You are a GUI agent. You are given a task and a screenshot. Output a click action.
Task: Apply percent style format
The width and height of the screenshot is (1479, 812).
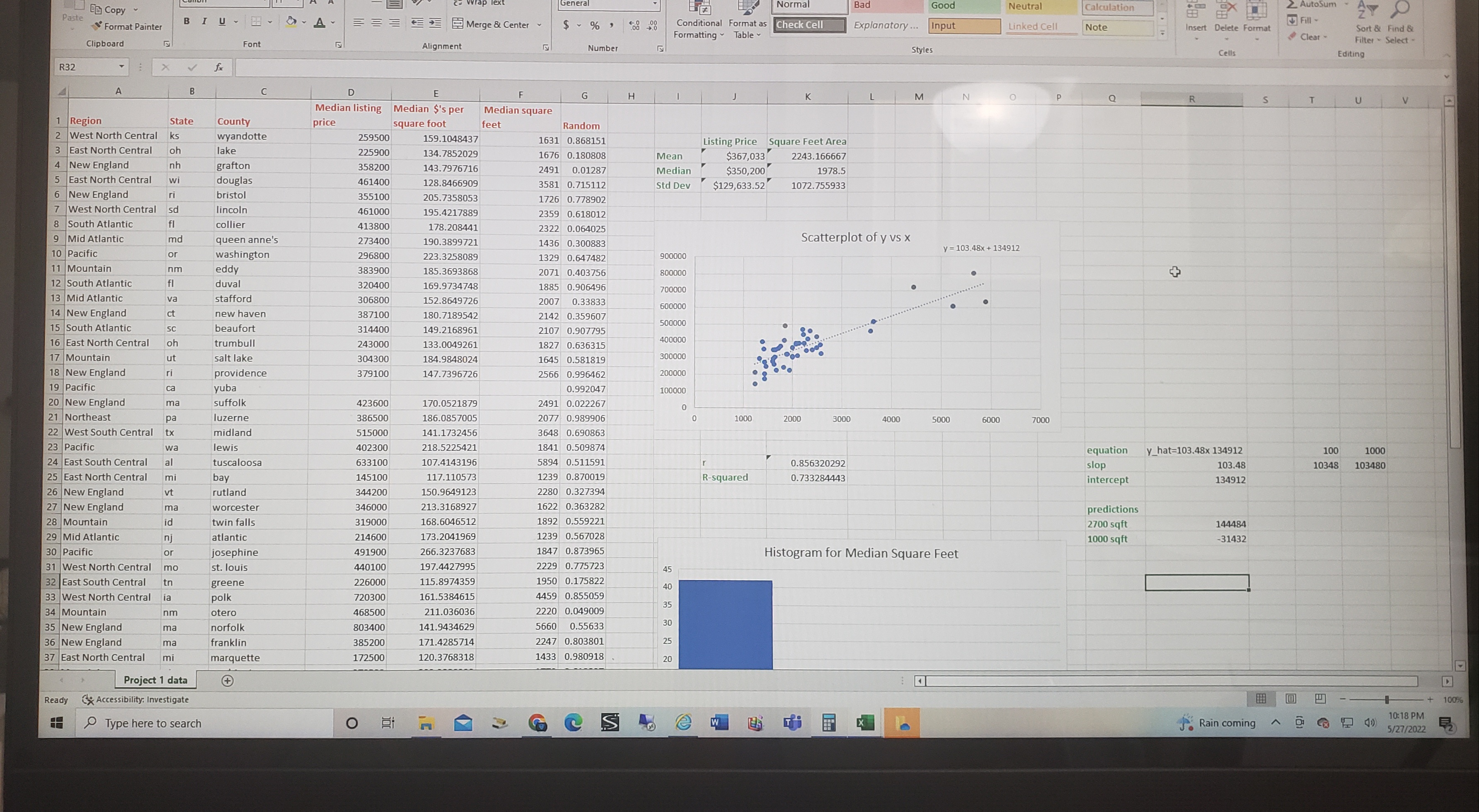[595, 25]
